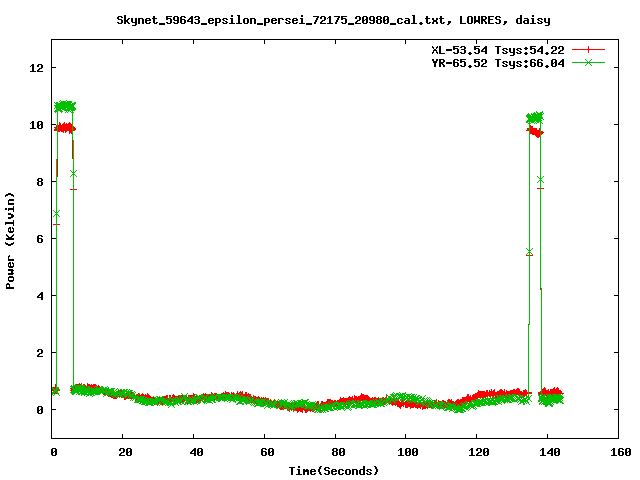Click x-axis tick label 60
The image size is (640, 480).
pyautogui.click(x=267, y=452)
